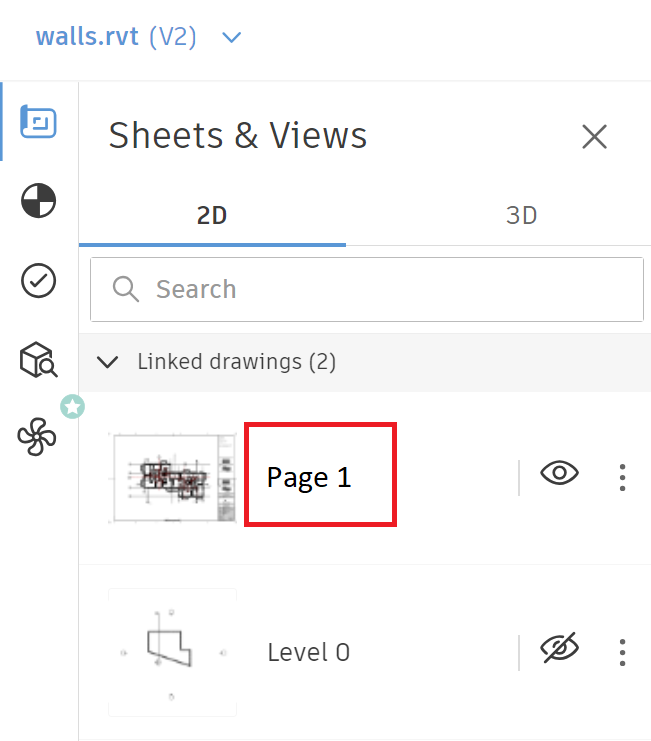Viewport: 651px width, 741px height.
Task: Show the Level 0 drawing with eye toggle
Action: (560, 650)
